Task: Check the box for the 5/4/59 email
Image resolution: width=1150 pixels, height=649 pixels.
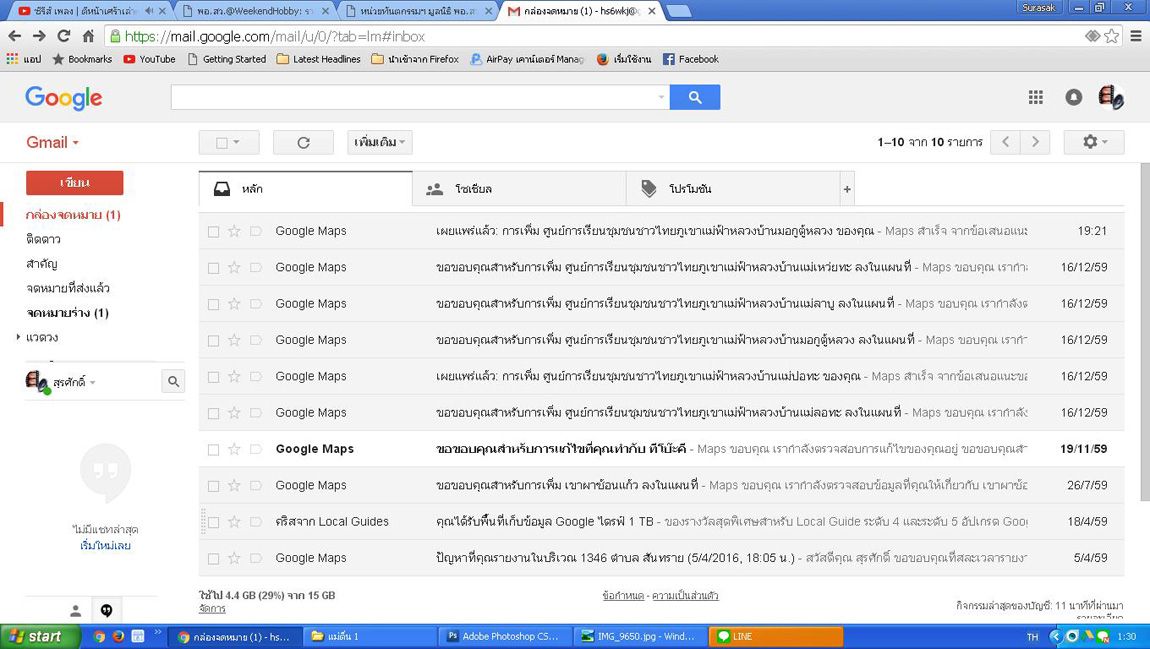Action: (x=213, y=559)
